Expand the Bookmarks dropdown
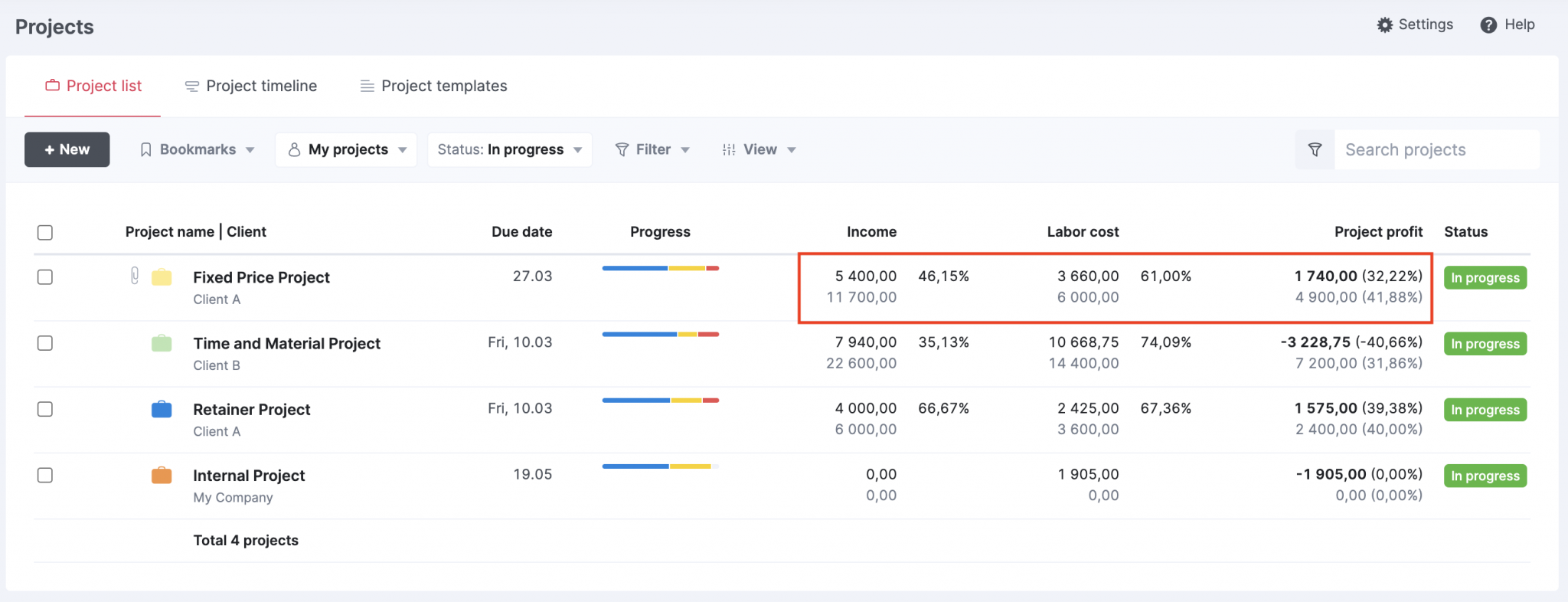The image size is (1568, 602). [x=197, y=150]
